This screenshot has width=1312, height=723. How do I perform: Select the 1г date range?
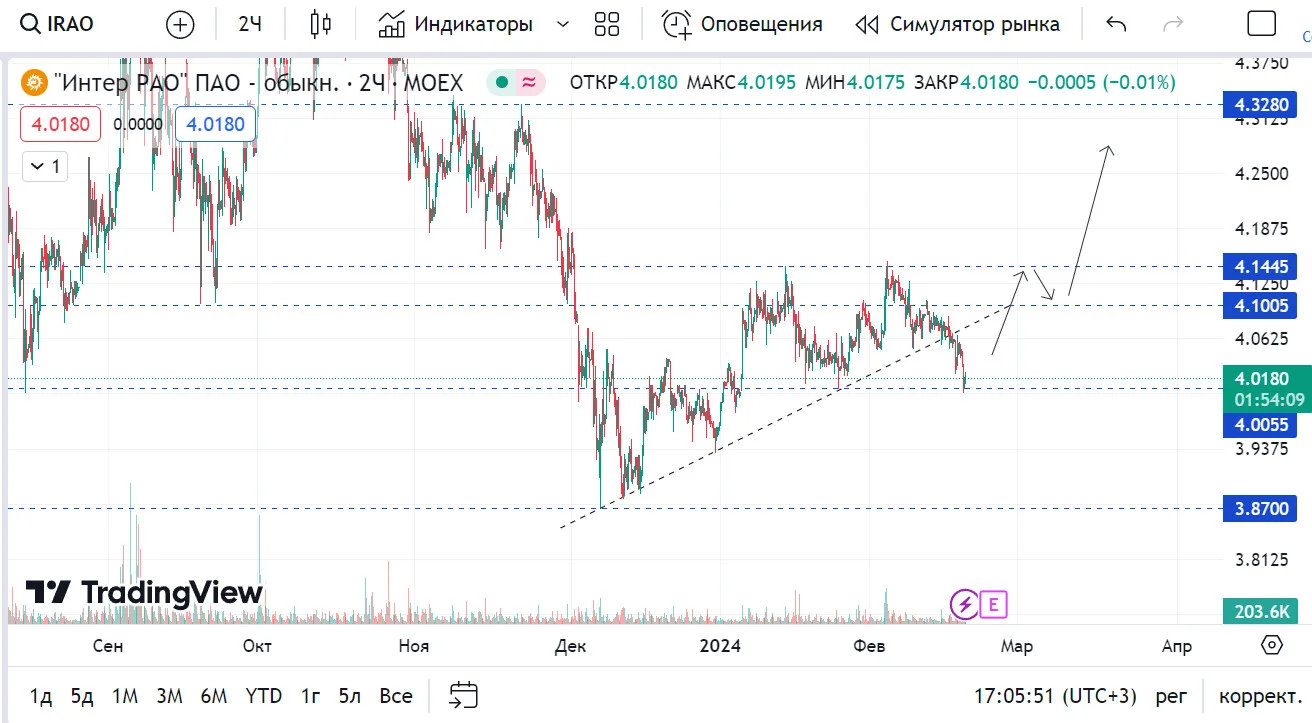311,696
